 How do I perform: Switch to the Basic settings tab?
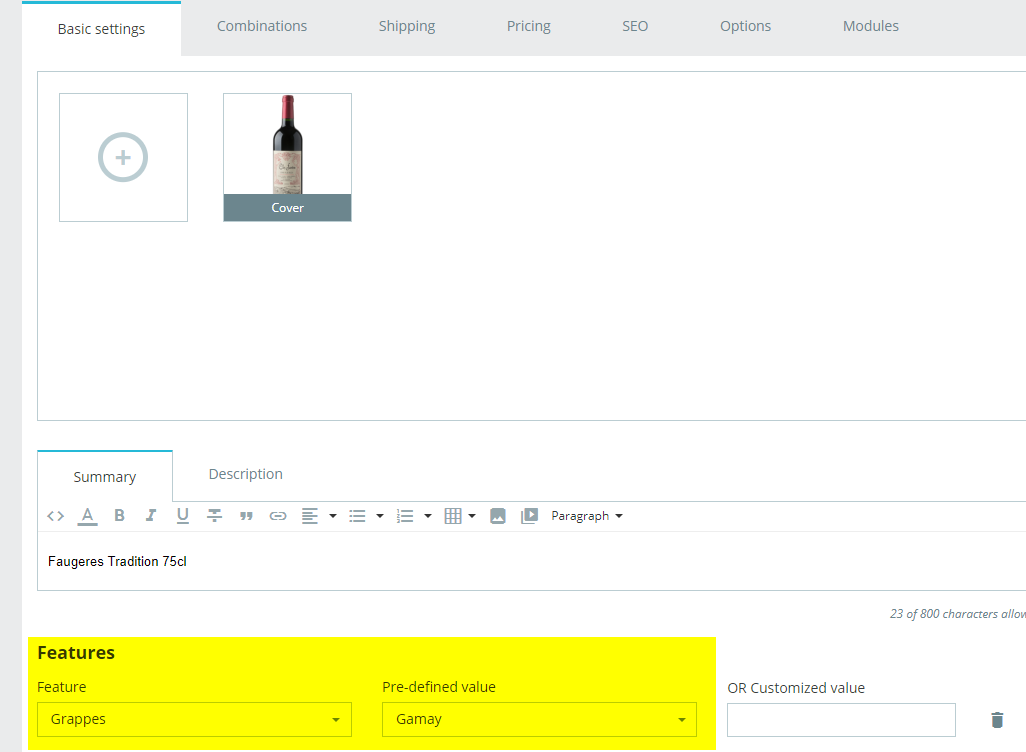point(101,29)
